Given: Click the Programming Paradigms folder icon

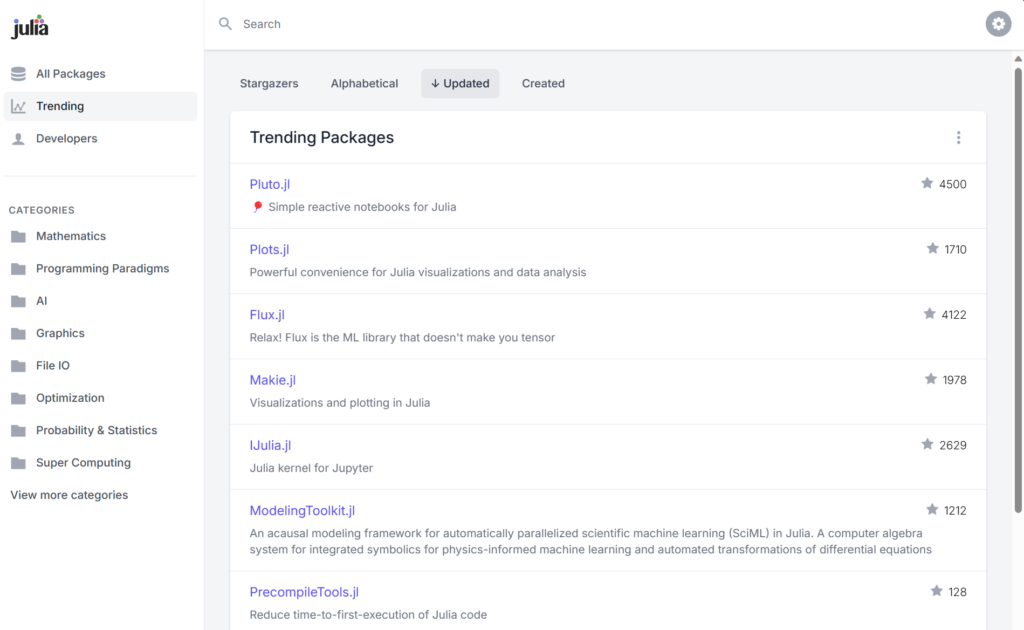Looking at the screenshot, I should click(18, 269).
